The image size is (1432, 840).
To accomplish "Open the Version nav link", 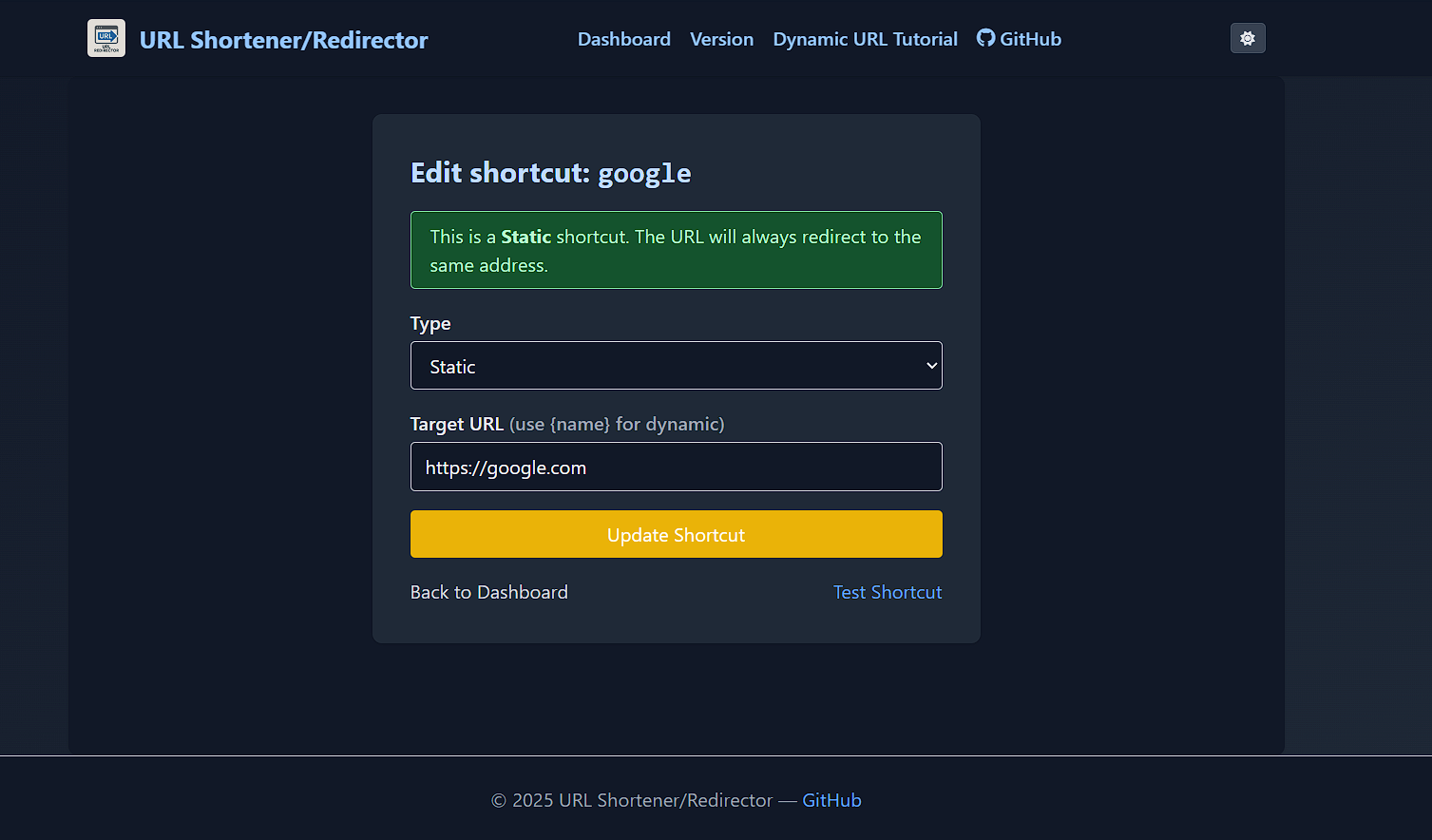I will pyautogui.click(x=722, y=39).
